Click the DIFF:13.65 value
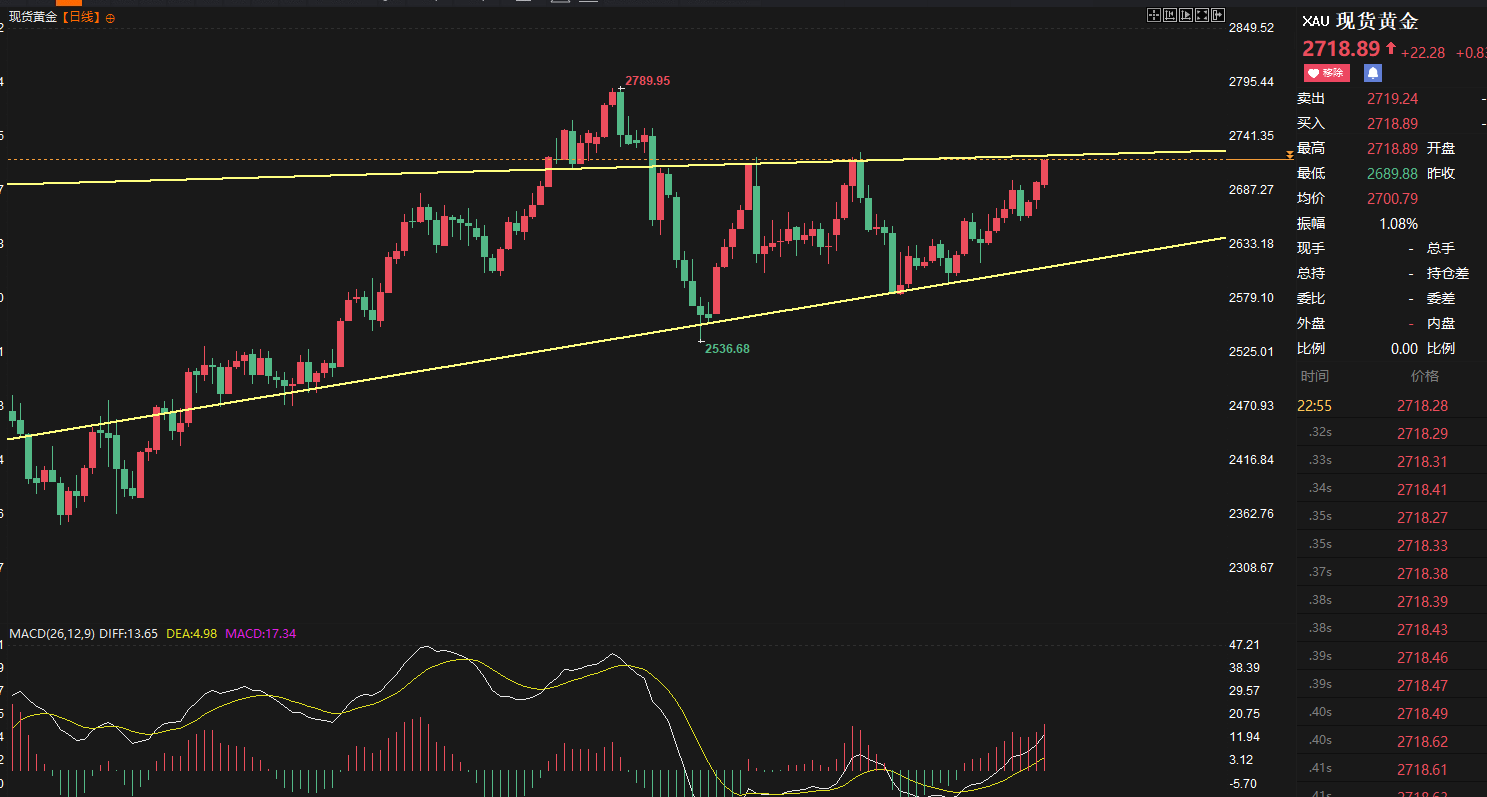 pyautogui.click(x=130, y=633)
